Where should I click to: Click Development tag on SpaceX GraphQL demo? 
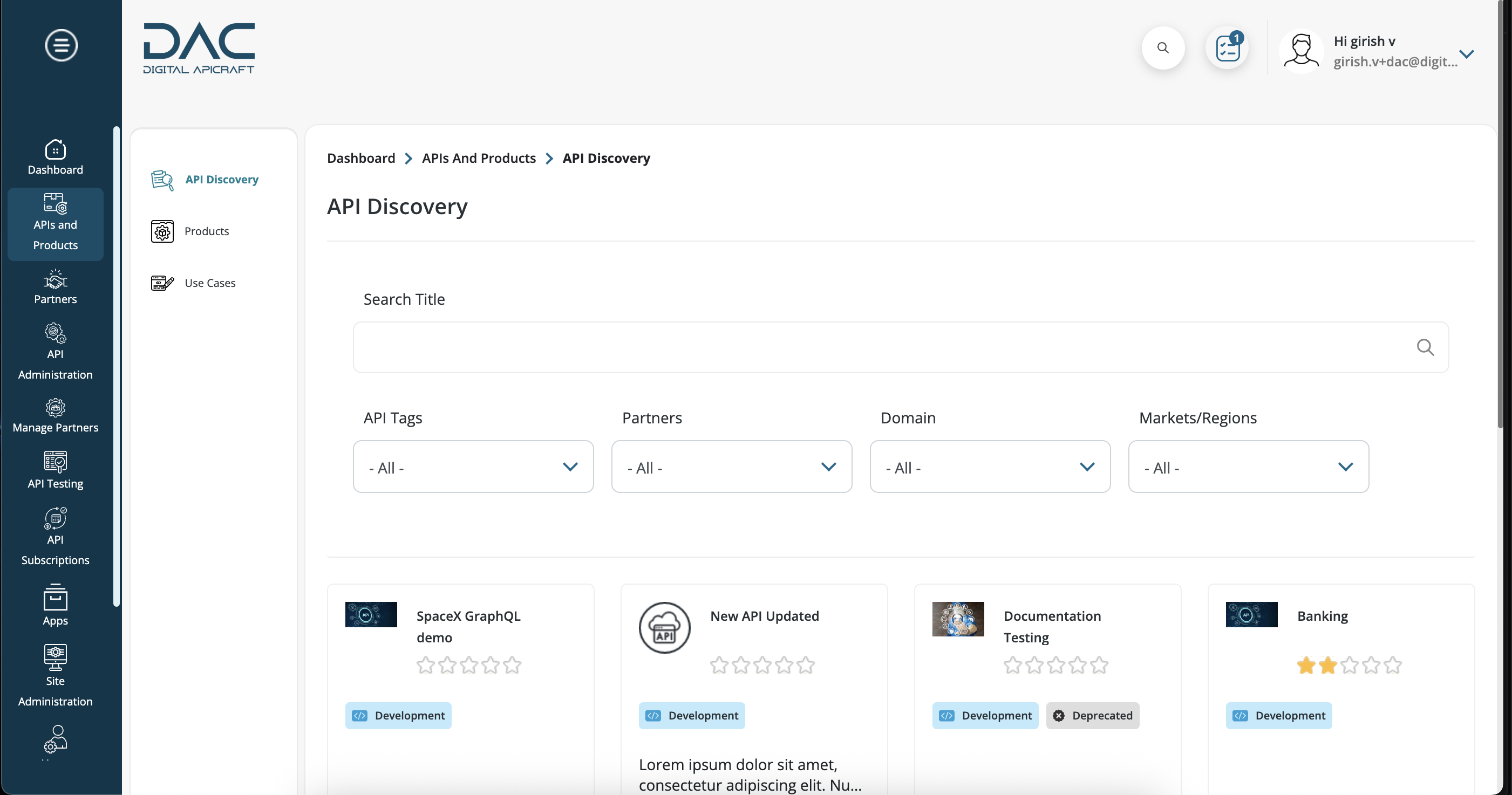(399, 716)
